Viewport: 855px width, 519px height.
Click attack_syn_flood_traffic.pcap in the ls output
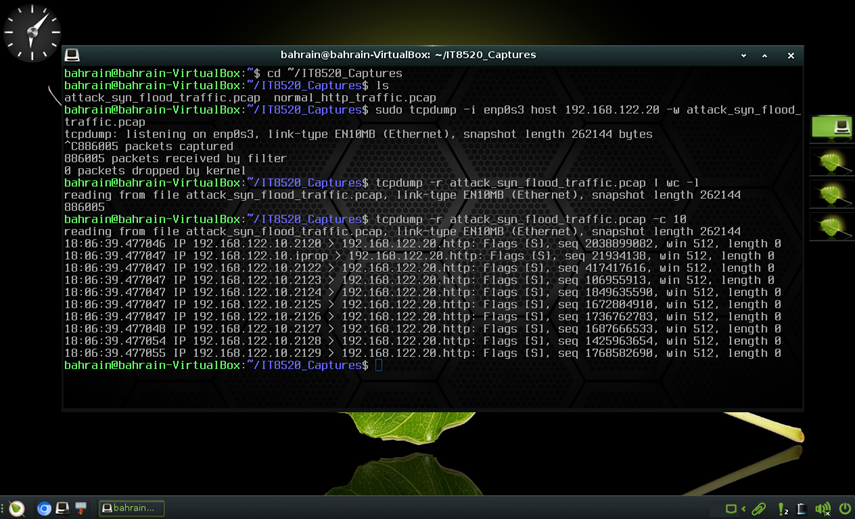(162, 98)
